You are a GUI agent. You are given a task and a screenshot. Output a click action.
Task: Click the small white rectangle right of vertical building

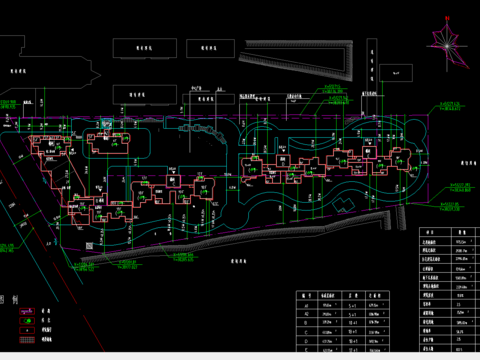(396, 73)
